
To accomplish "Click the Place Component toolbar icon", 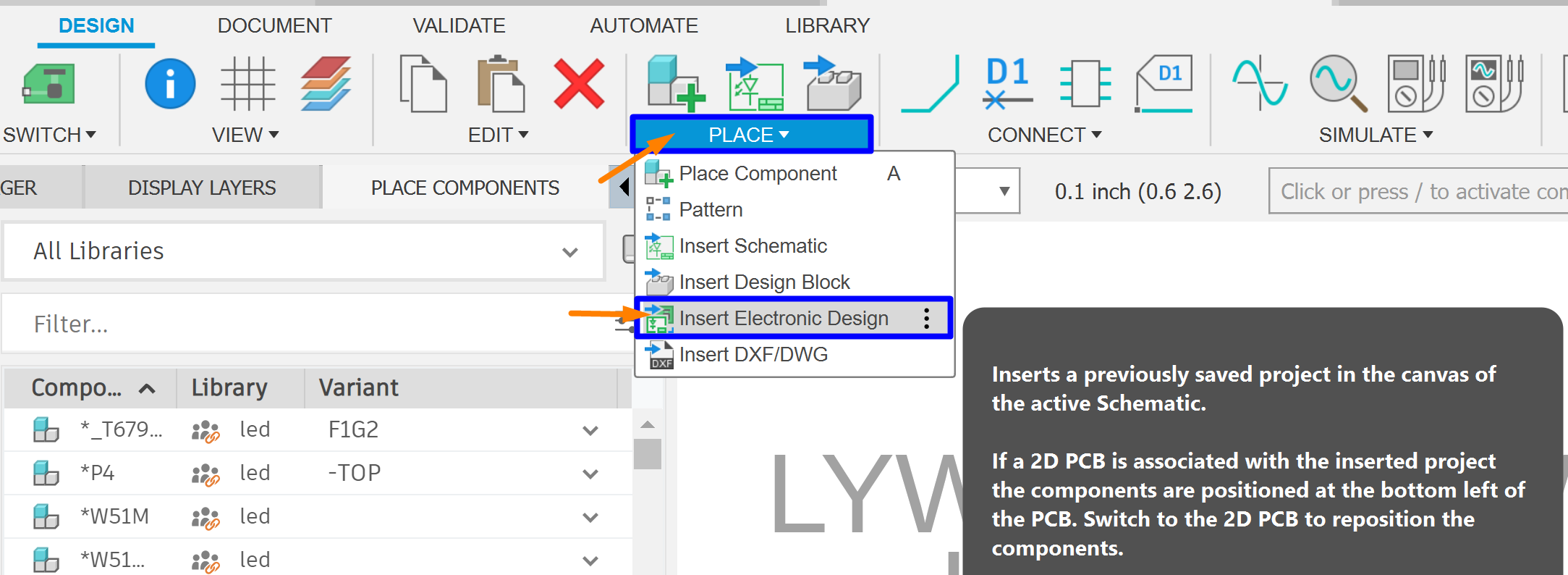I will (676, 83).
